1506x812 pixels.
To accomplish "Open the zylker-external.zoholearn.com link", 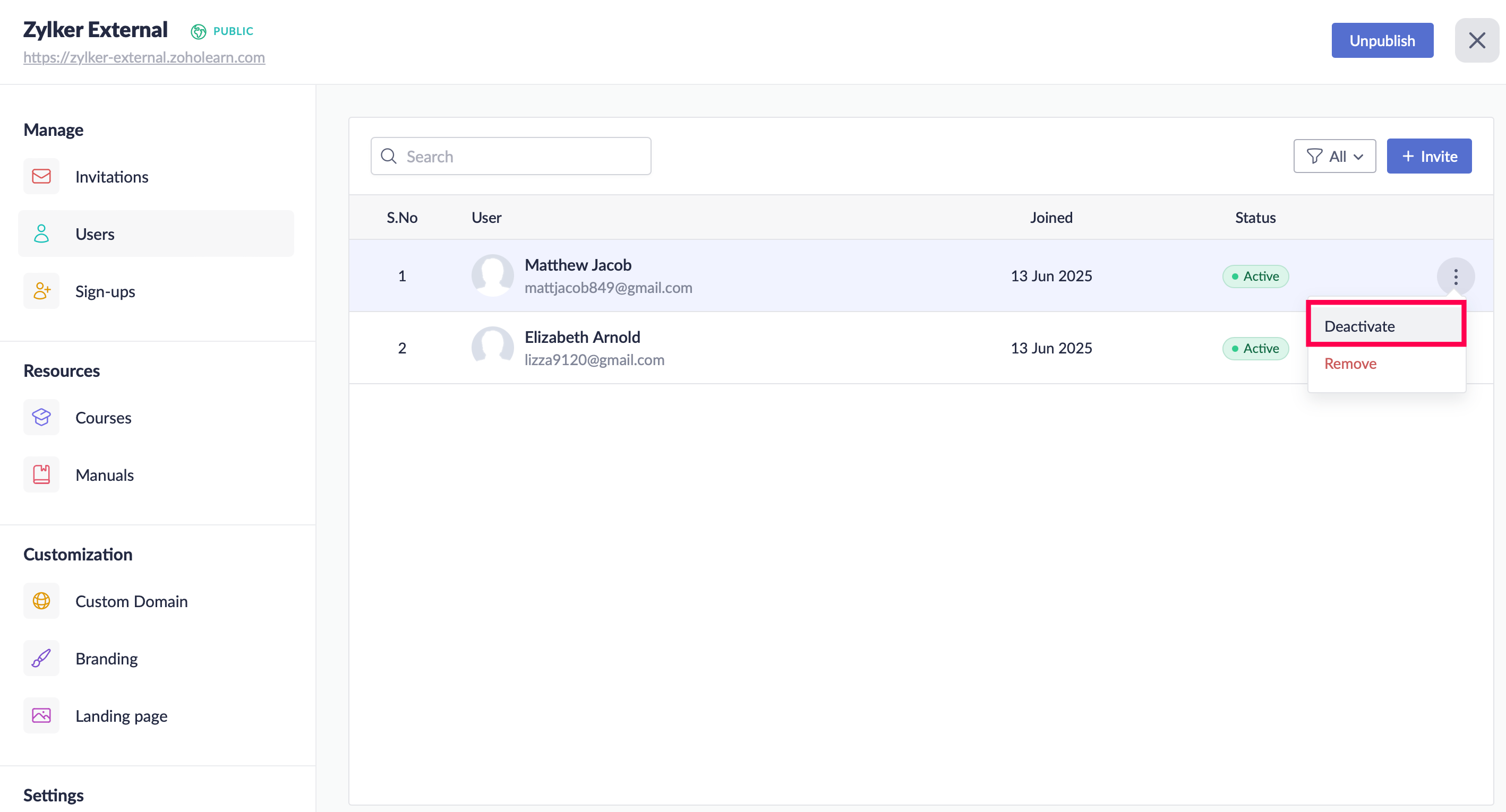I will click(144, 57).
